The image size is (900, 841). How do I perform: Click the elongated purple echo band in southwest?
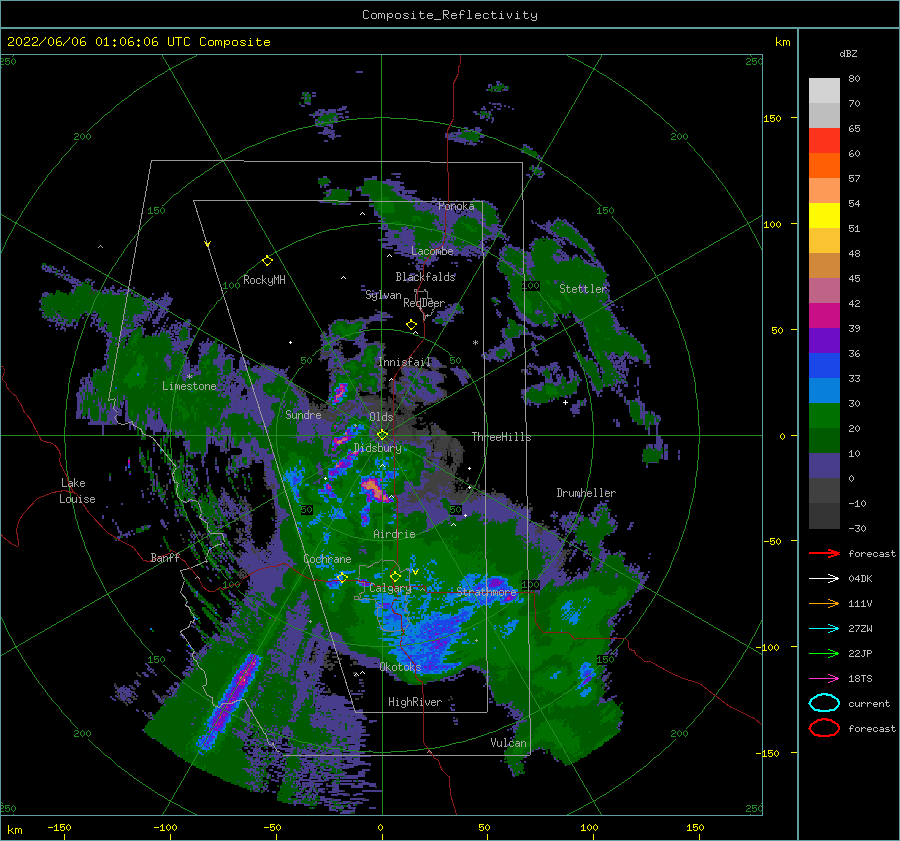click(x=230, y=702)
